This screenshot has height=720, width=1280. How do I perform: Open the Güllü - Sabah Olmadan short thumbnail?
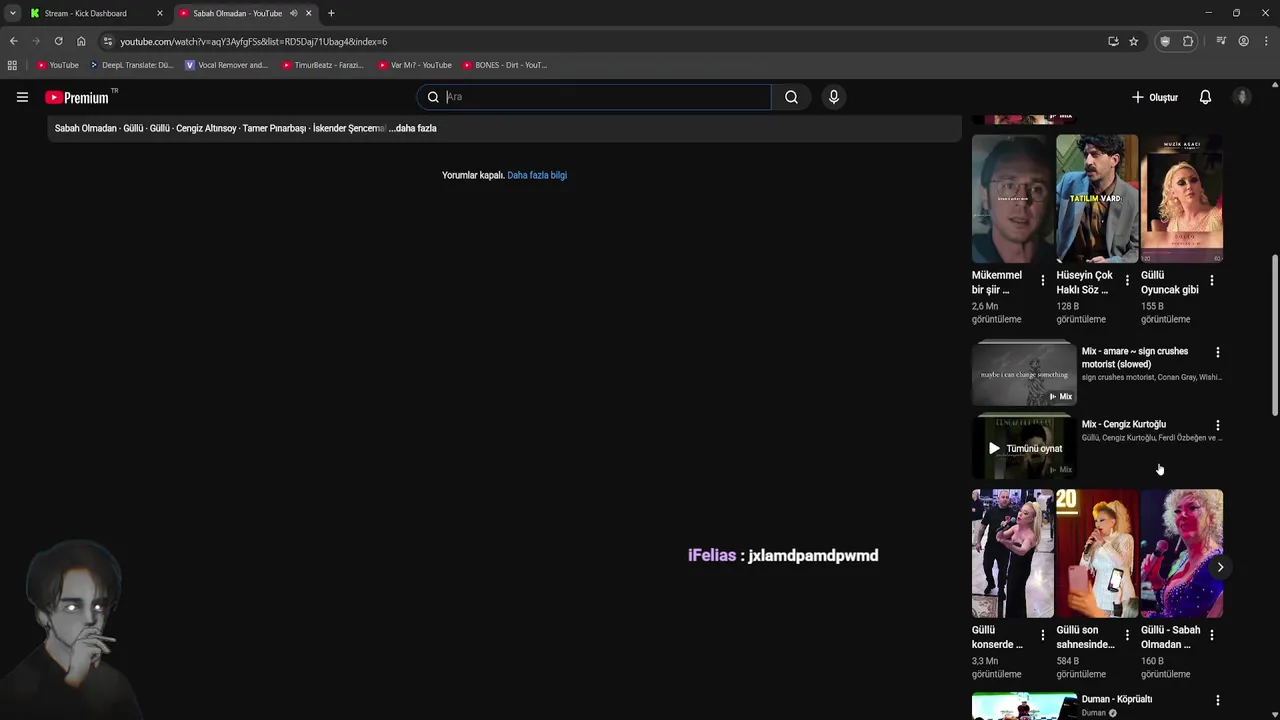[x=1182, y=553]
